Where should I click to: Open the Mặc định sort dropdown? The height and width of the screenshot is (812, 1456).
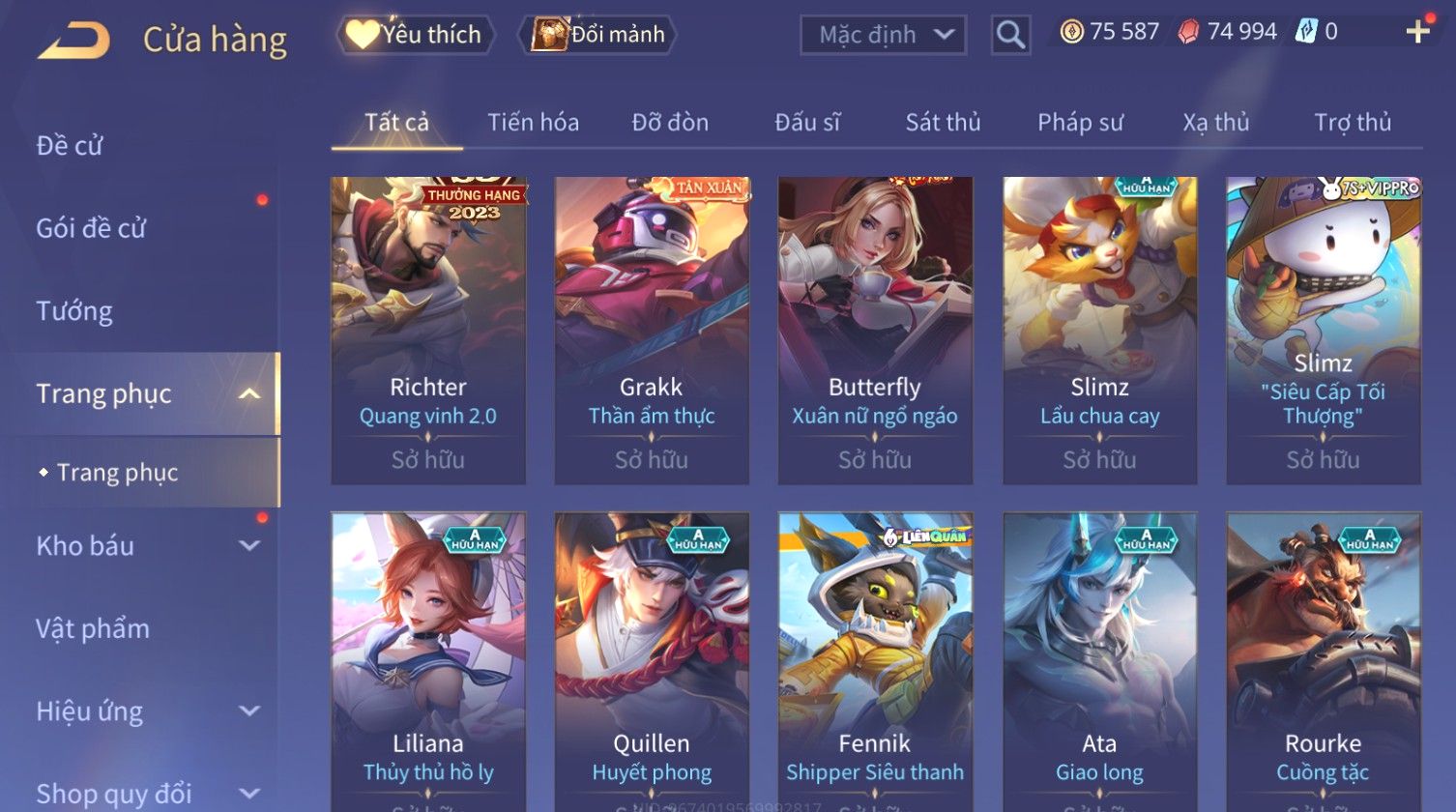[883, 35]
